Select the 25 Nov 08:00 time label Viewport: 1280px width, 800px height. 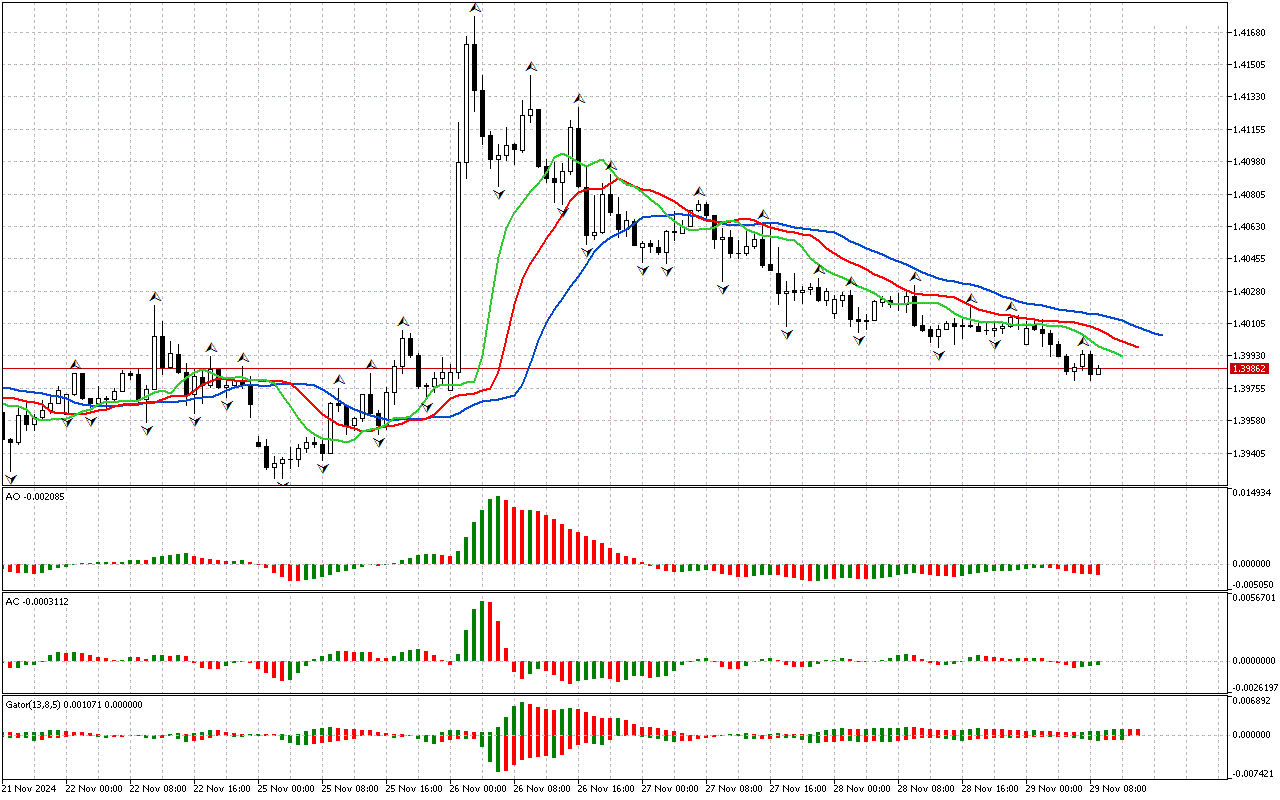pos(351,789)
